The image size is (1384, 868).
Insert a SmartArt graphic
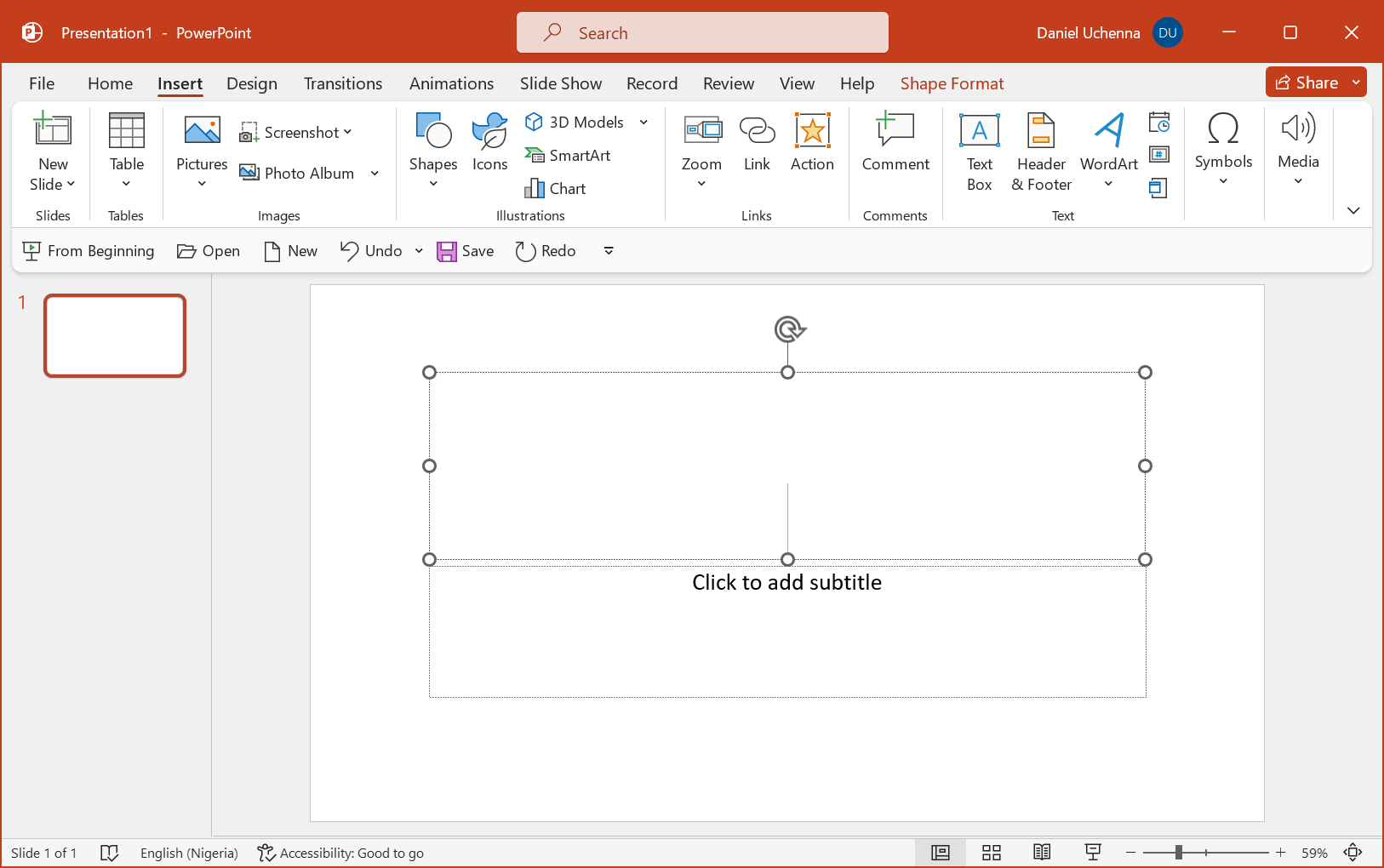pyautogui.click(x=568, y=155)
